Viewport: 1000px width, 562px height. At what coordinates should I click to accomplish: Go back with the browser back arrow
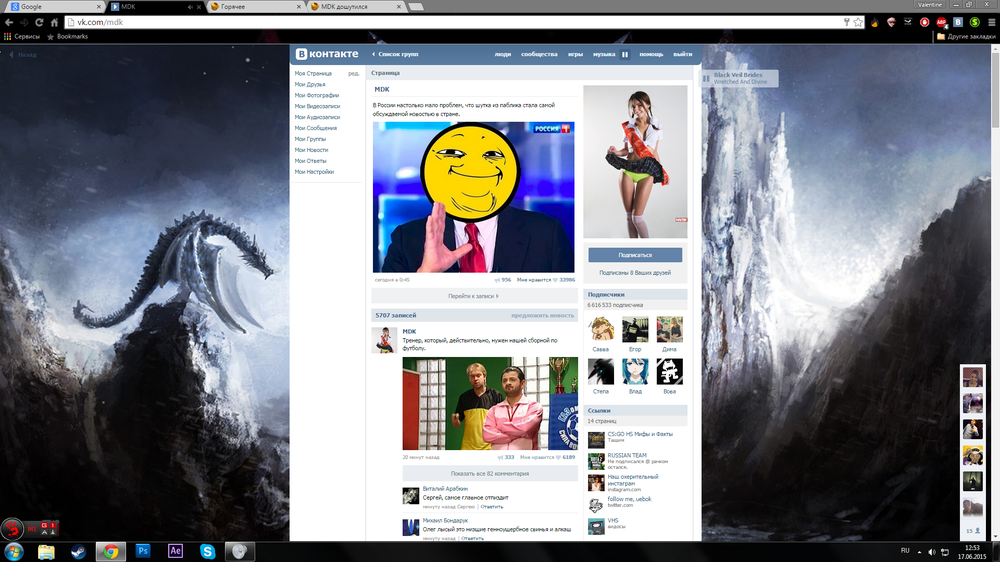point(9,22)
